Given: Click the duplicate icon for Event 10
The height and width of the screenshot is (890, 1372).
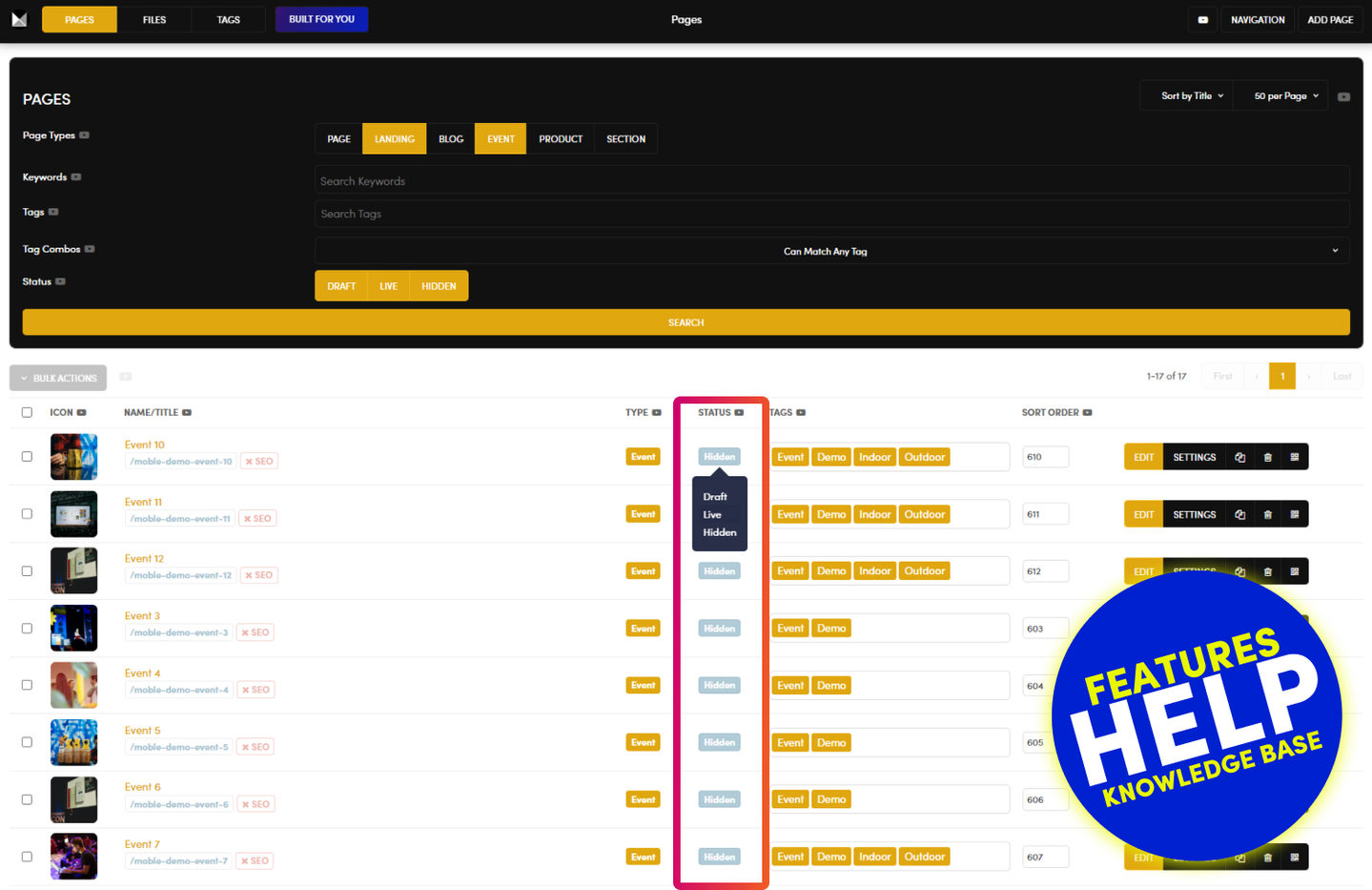Looking at the screenshot, I should point(1239,457).
